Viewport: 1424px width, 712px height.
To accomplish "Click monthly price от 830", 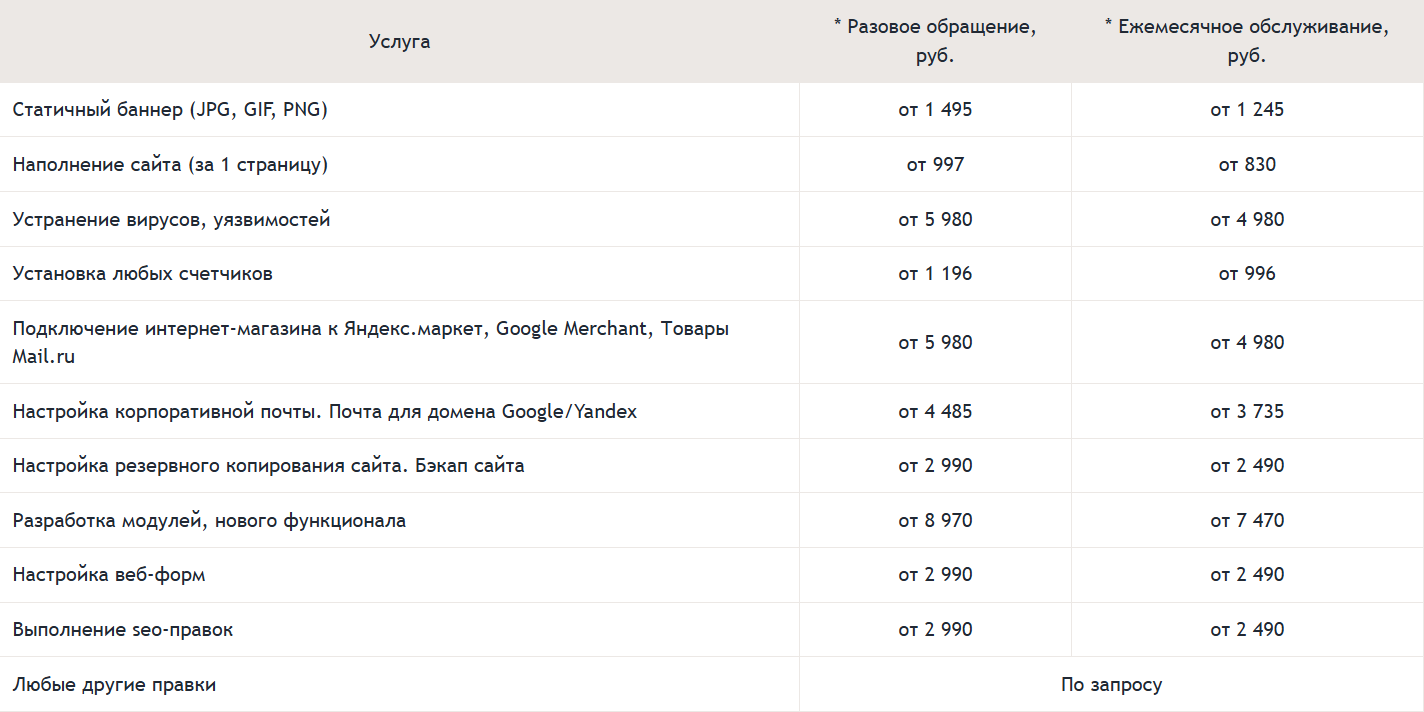I will [1247, 165].
